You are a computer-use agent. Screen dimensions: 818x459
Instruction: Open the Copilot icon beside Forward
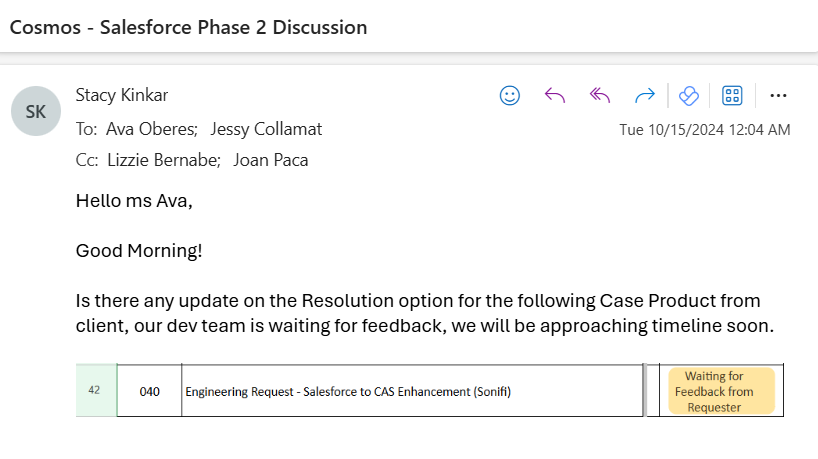[x=688, y=96]
